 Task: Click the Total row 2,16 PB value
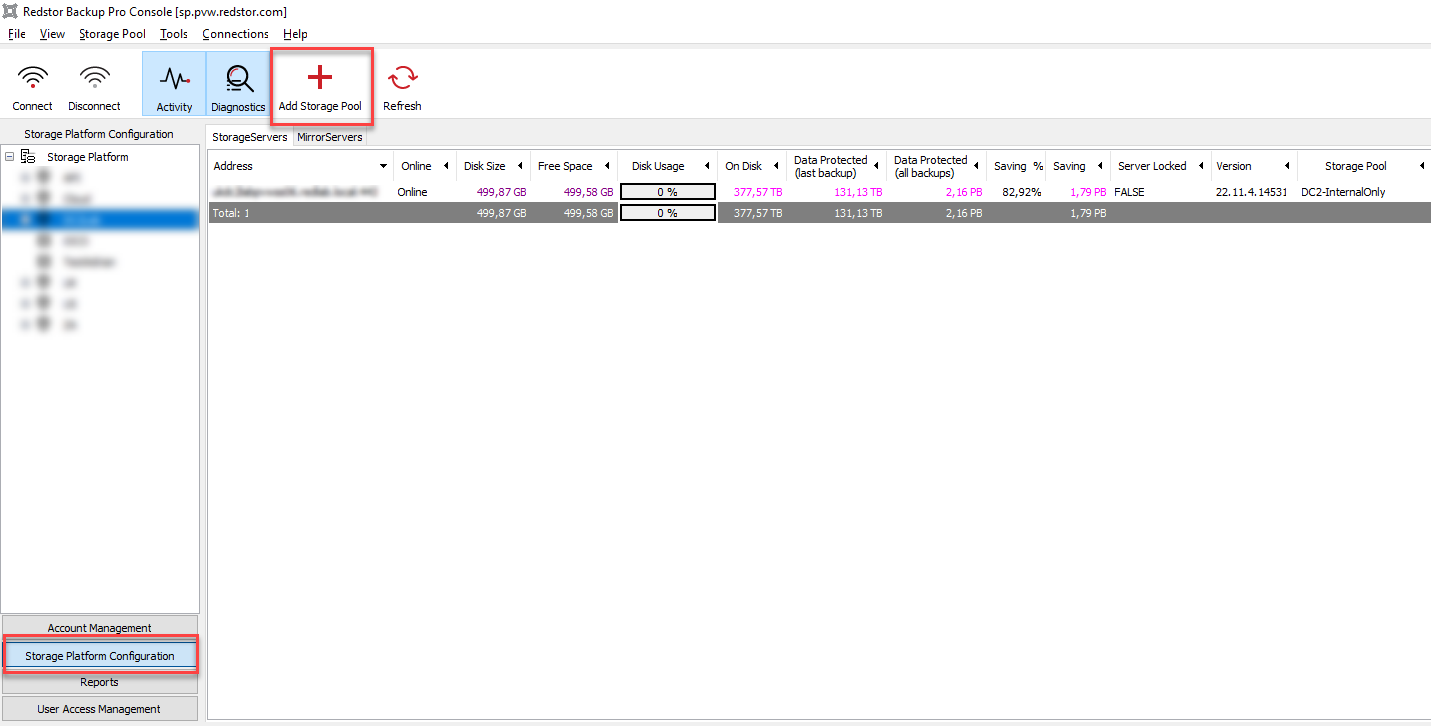click(964, 213)
